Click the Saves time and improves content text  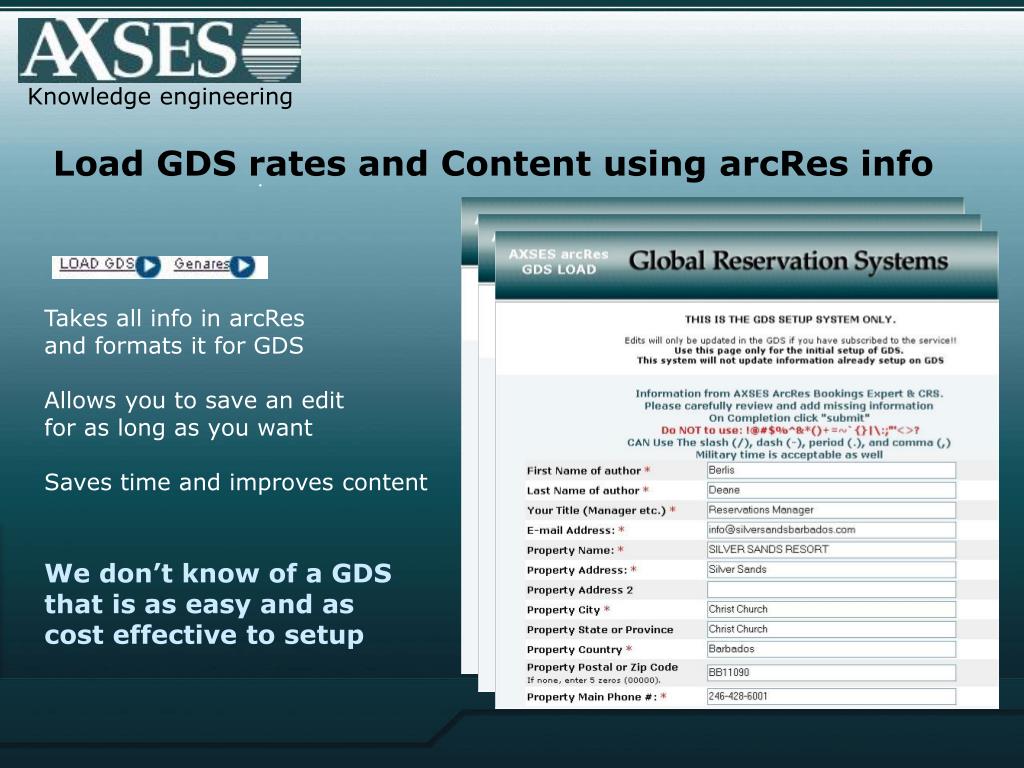click(236, 483)
